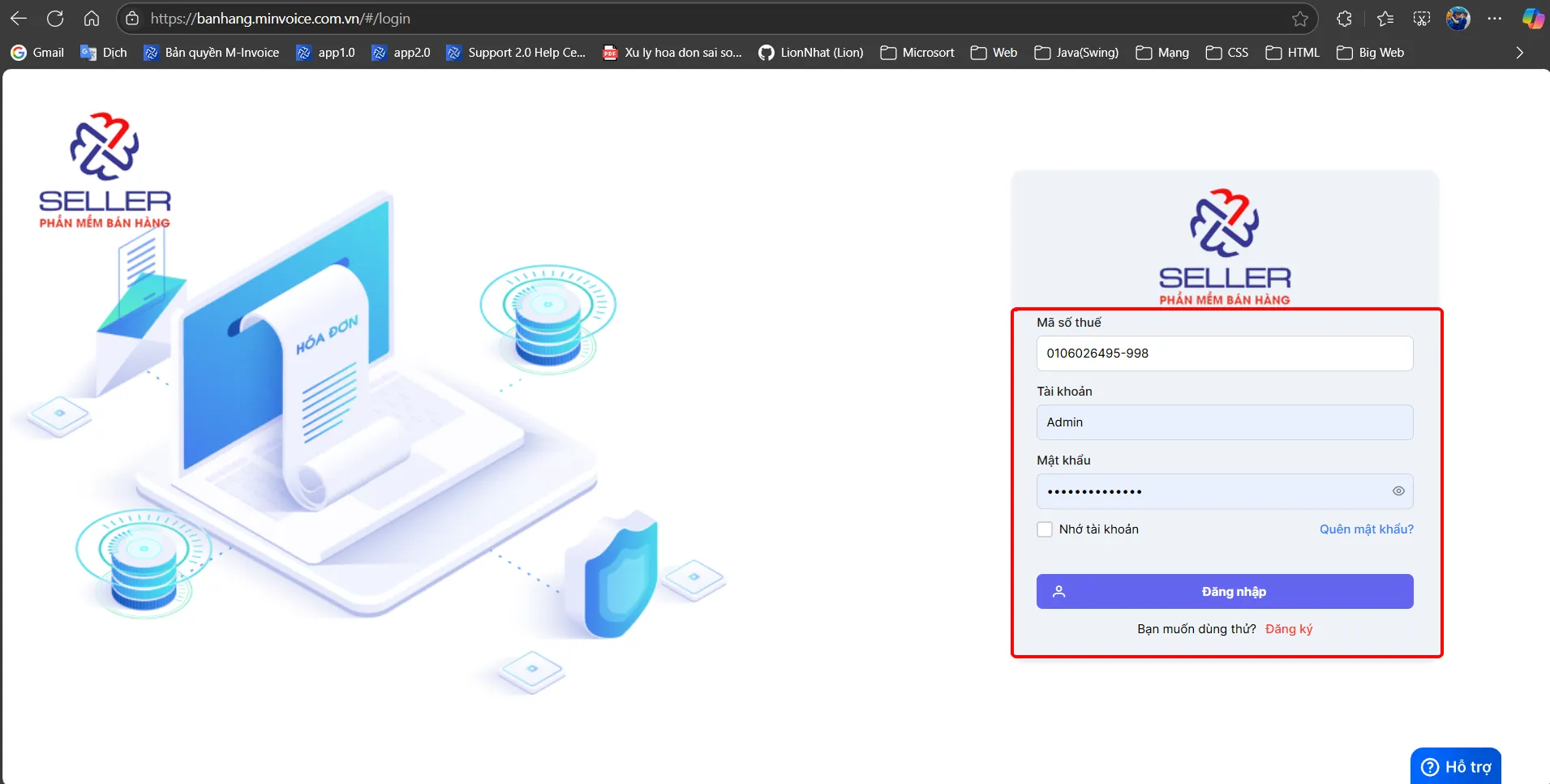
Task: Expand the Java(Swing) bookmarks folder
Action: (x=1076, y=53)
